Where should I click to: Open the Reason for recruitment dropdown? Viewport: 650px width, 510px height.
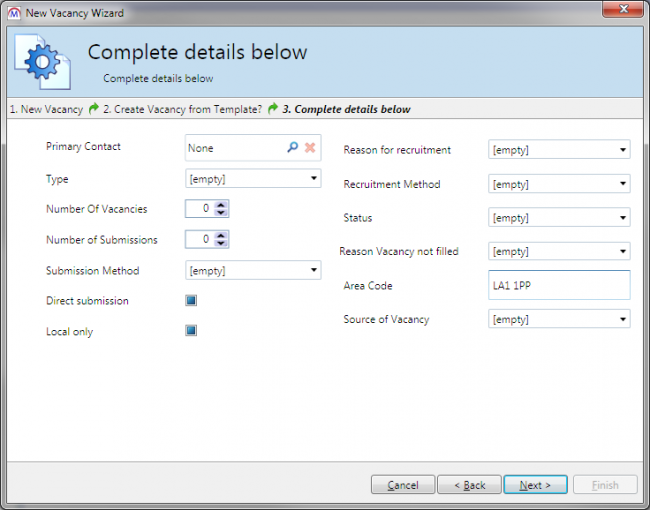pos(623,150)
